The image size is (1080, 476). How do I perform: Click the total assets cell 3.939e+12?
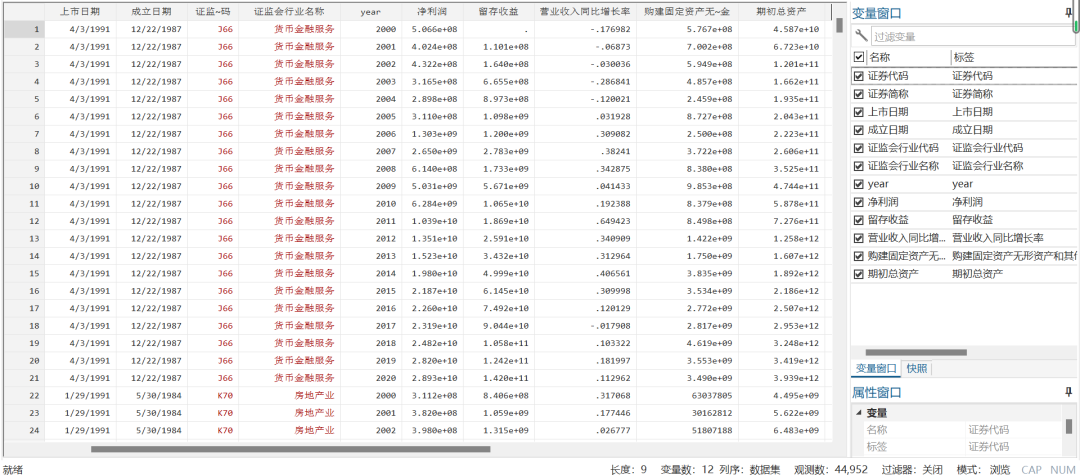click(x=781, y=377)
